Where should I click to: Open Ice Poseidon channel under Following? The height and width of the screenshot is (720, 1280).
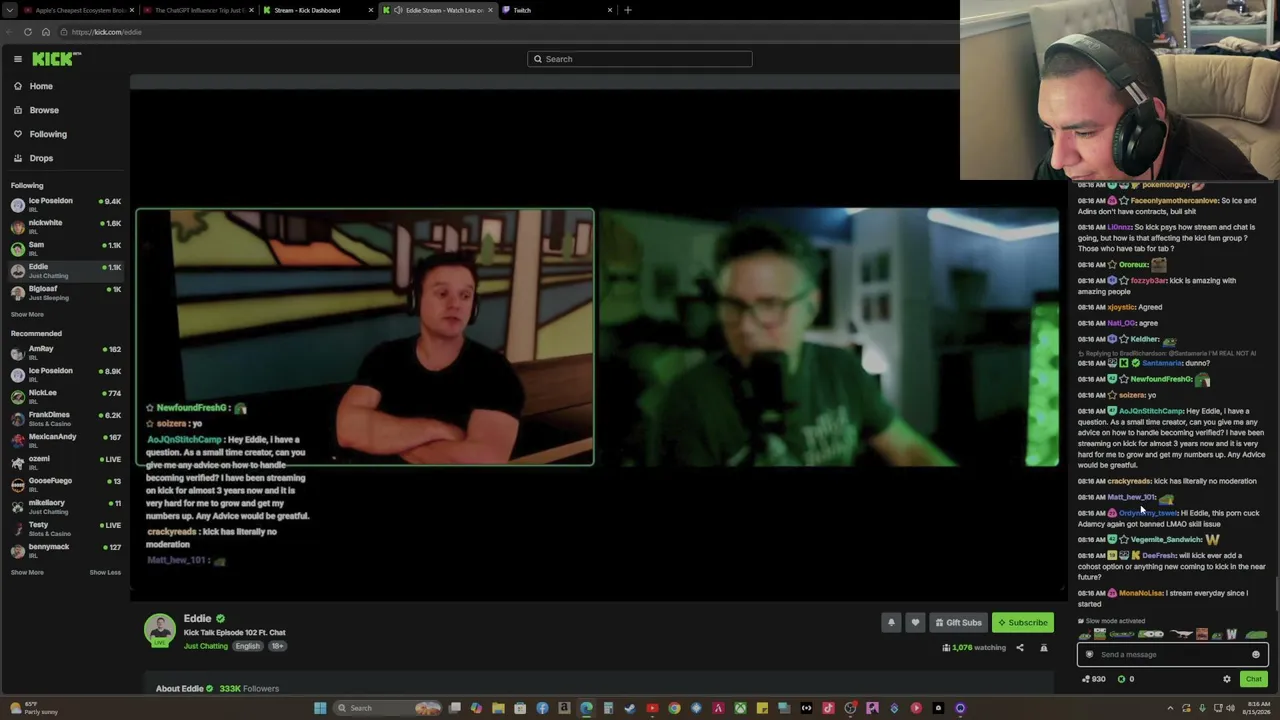point(65,203)
